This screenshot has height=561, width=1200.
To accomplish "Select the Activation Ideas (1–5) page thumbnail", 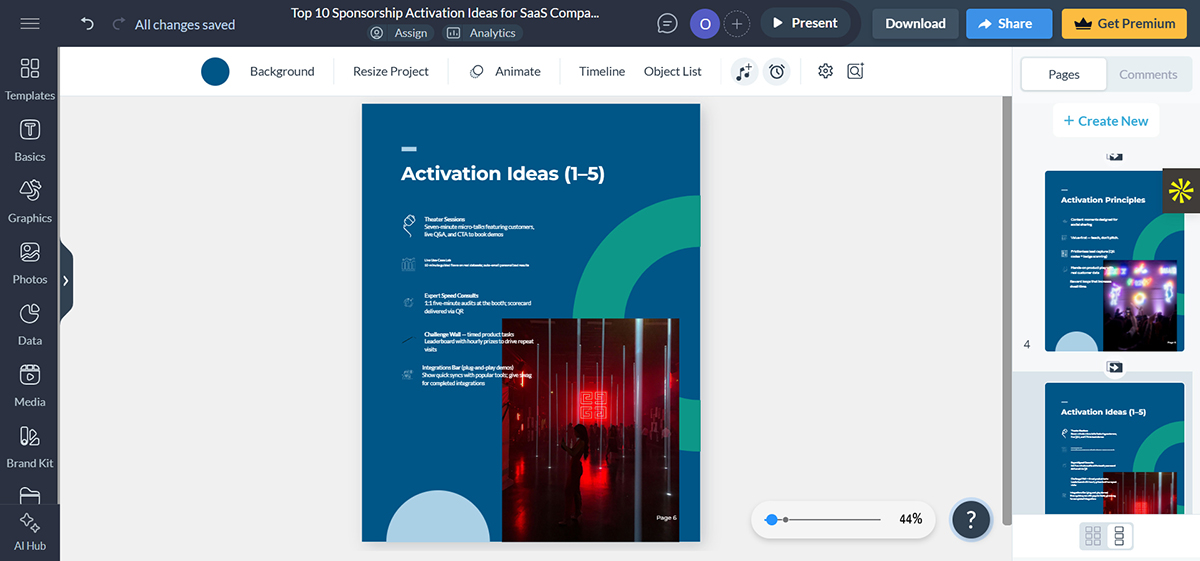I will point(1114,448).
